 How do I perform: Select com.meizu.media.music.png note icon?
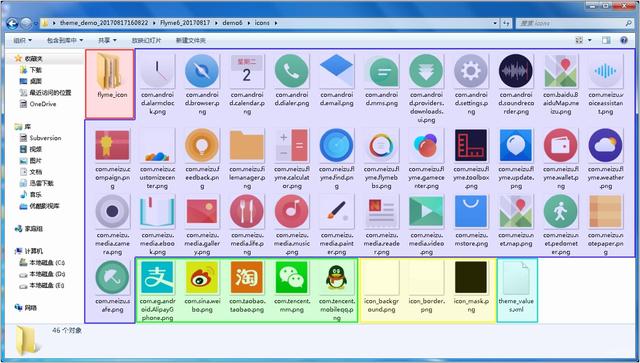point(291,212)
